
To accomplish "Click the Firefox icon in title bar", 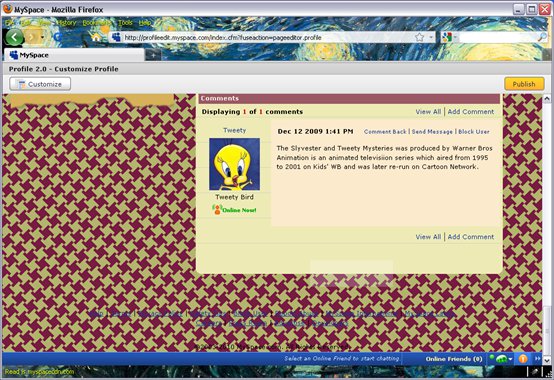I will 8,9.
